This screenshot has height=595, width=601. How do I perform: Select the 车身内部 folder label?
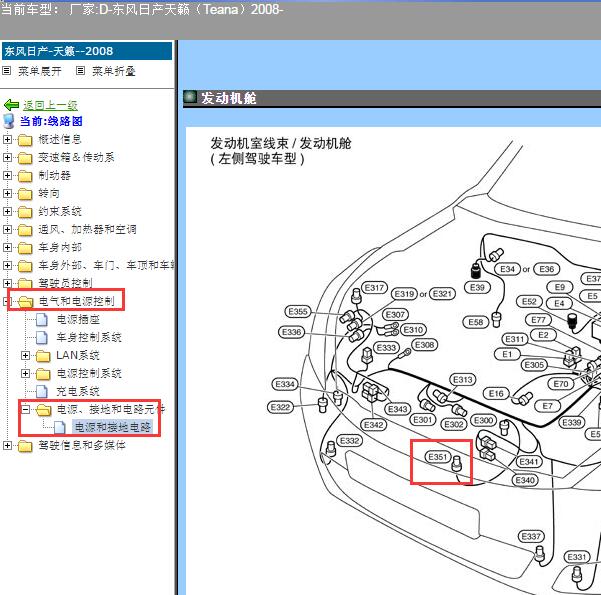(60, 247)
